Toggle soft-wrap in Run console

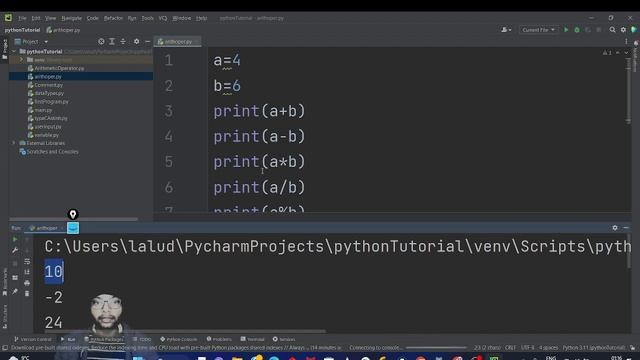tap(27, 261)
